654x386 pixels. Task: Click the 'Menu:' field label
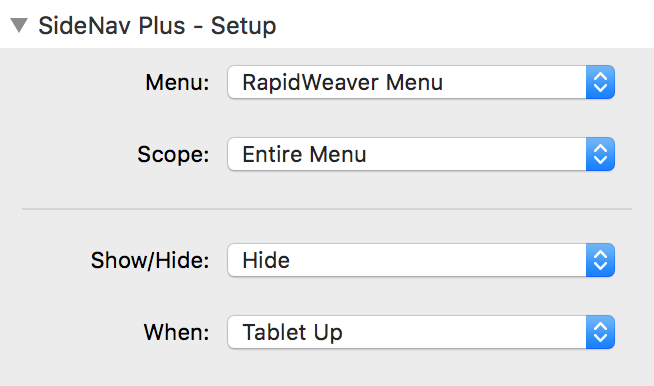pyautogui.click(x=177, y=83)
